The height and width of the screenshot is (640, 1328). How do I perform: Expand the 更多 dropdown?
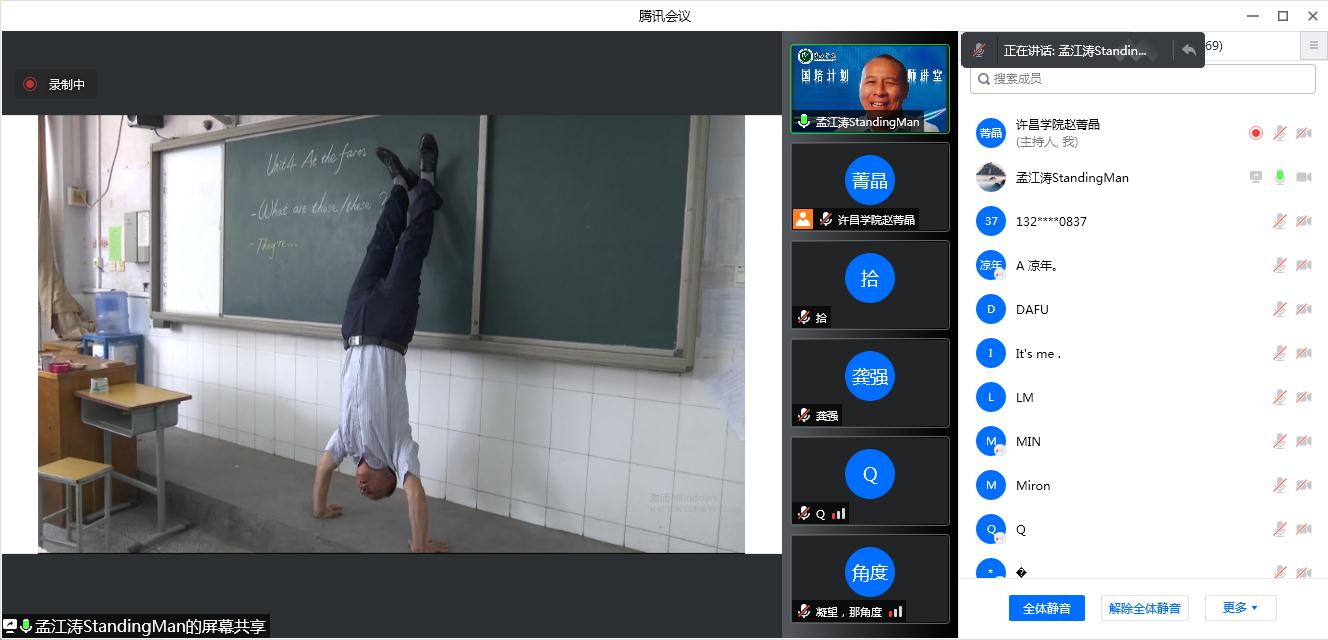pyautogui.click(x=1240, y=607)
